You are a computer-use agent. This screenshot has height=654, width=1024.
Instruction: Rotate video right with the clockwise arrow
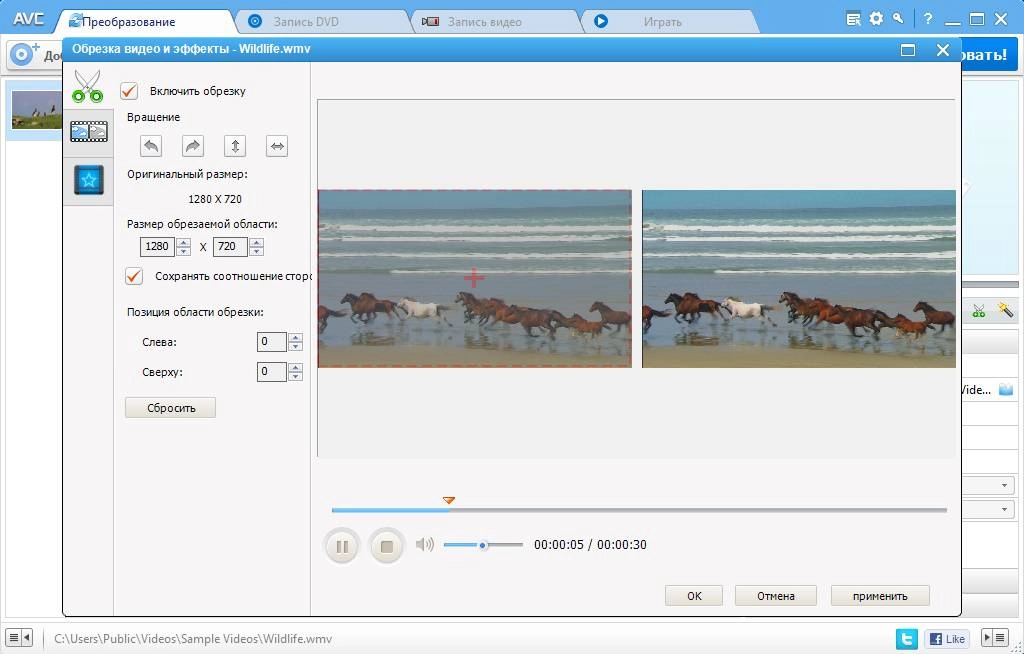[x=193, y=146]
